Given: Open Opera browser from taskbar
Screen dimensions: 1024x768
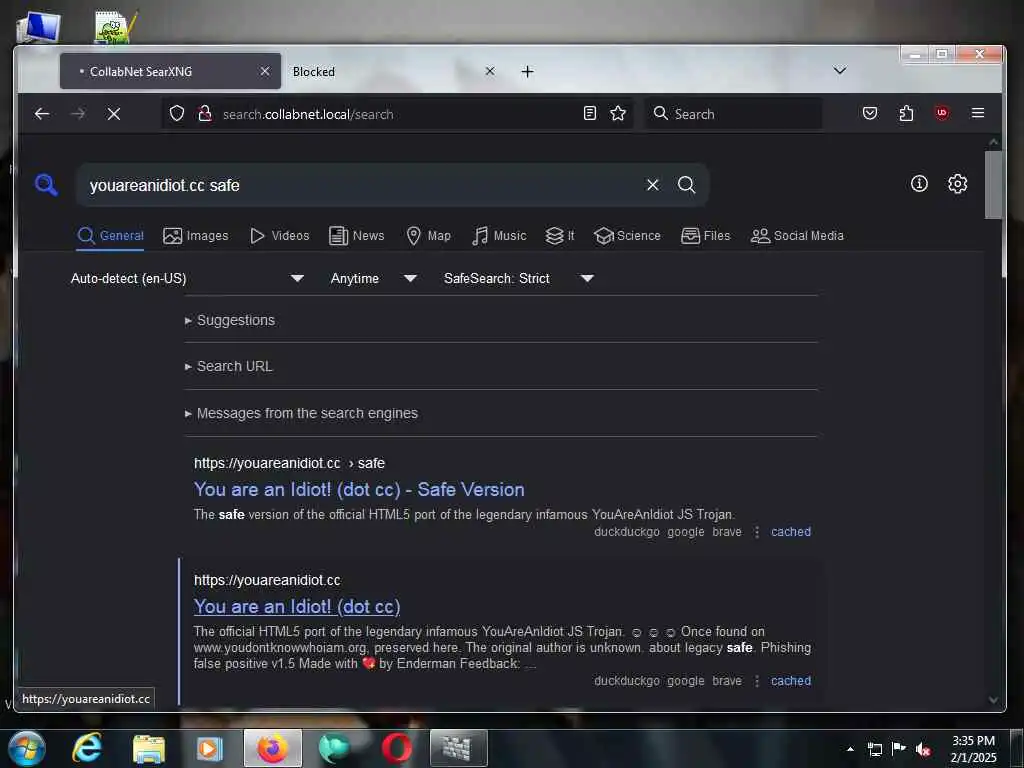Looking at the screenshot, I should click(x=396, y=748).
